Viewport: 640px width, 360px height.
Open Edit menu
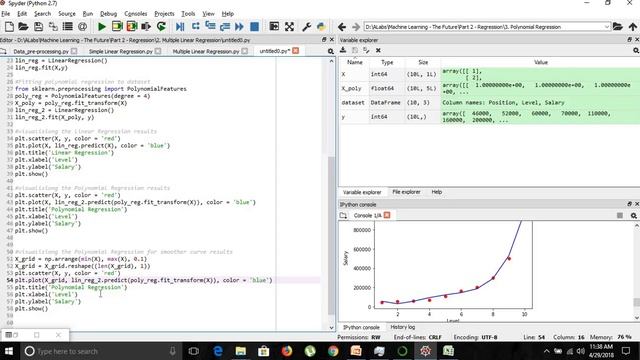tap(22, 13)
